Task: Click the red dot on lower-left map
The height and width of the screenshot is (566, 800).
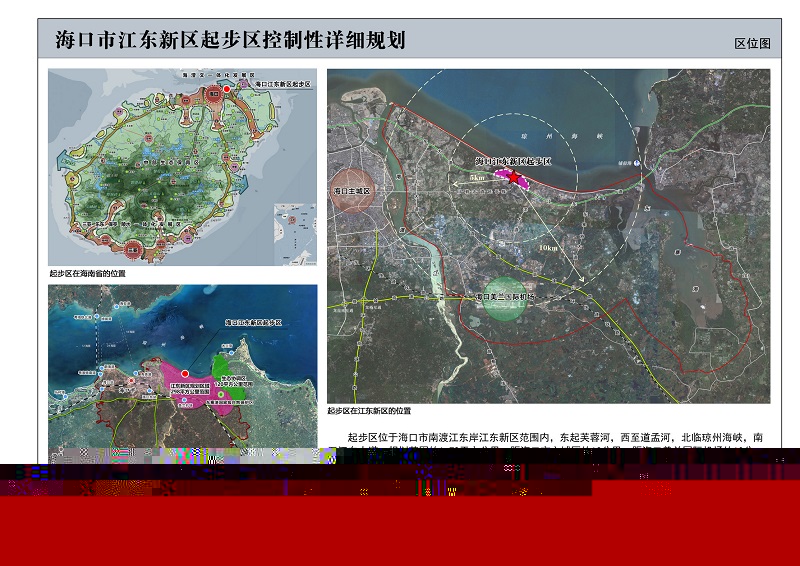Action: click(x=184, y=373)
